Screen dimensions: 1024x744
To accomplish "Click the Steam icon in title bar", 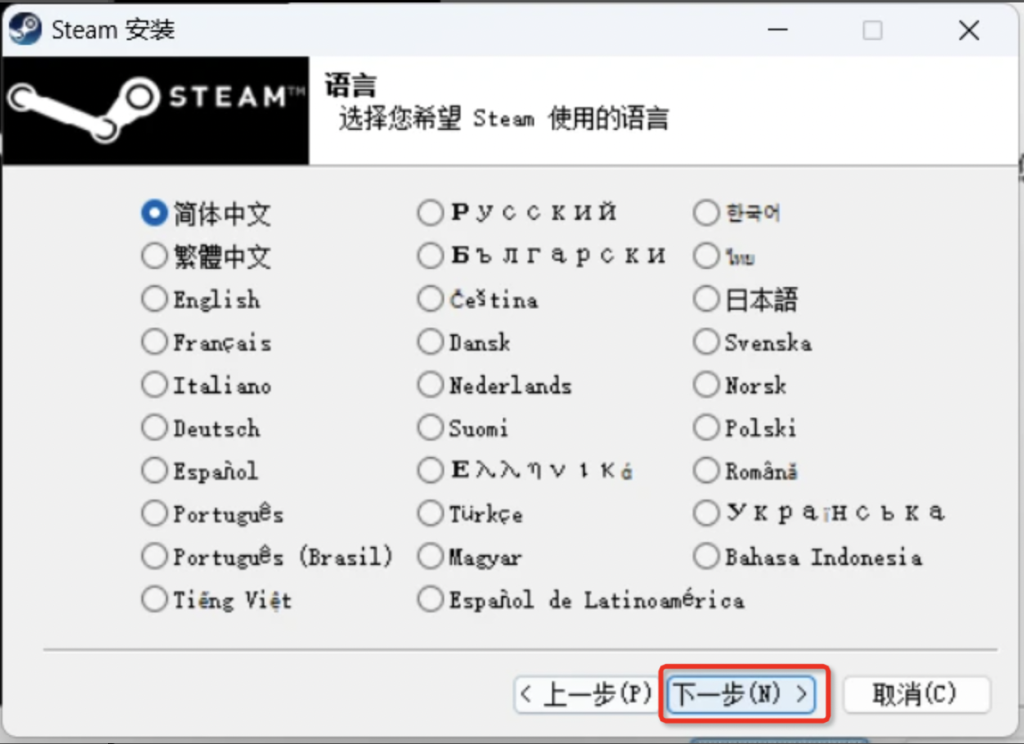I will (x=25, y=29).
